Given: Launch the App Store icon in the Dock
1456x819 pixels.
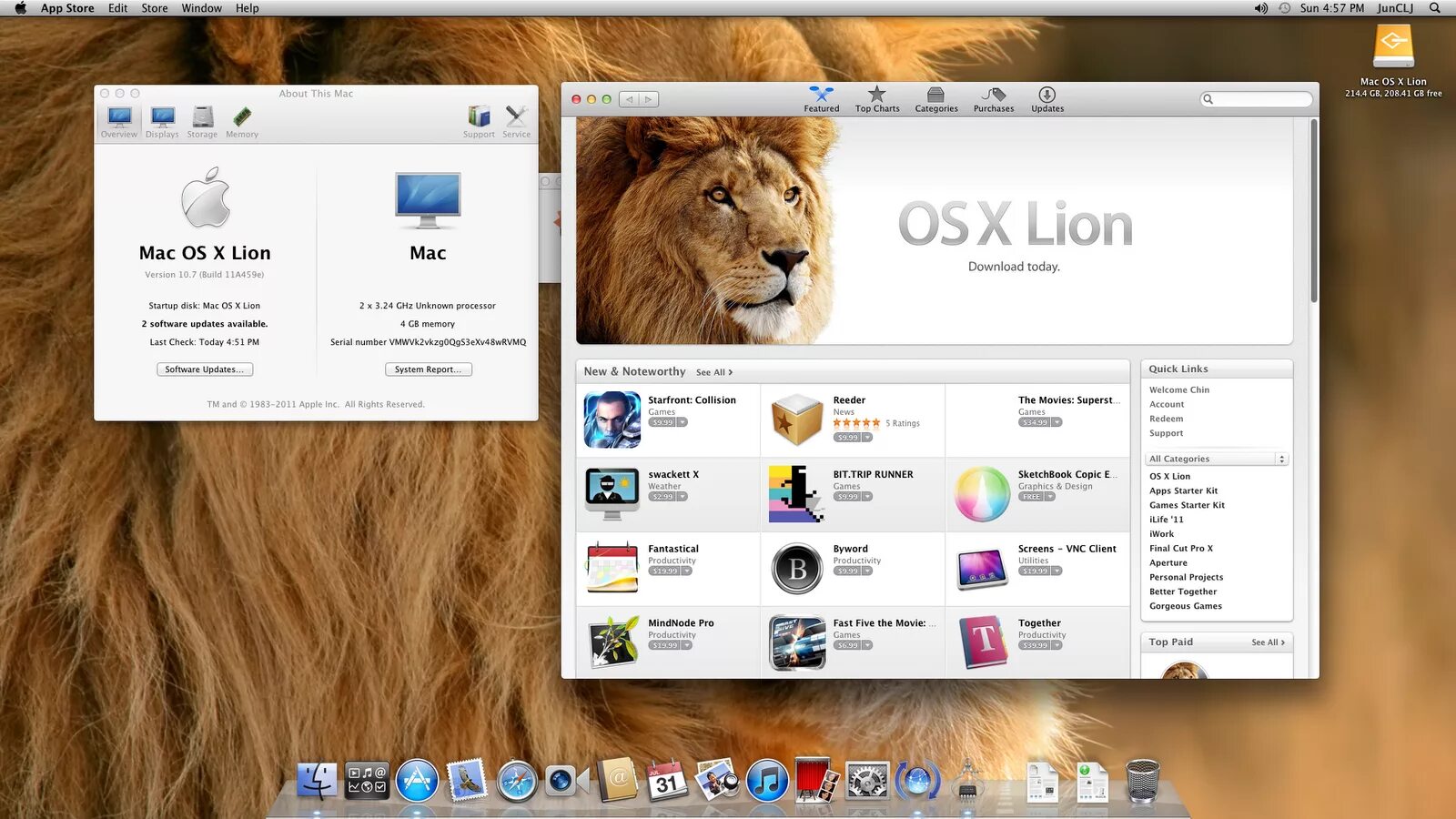Looking at the screenshot, I should [x=417, y=781].
